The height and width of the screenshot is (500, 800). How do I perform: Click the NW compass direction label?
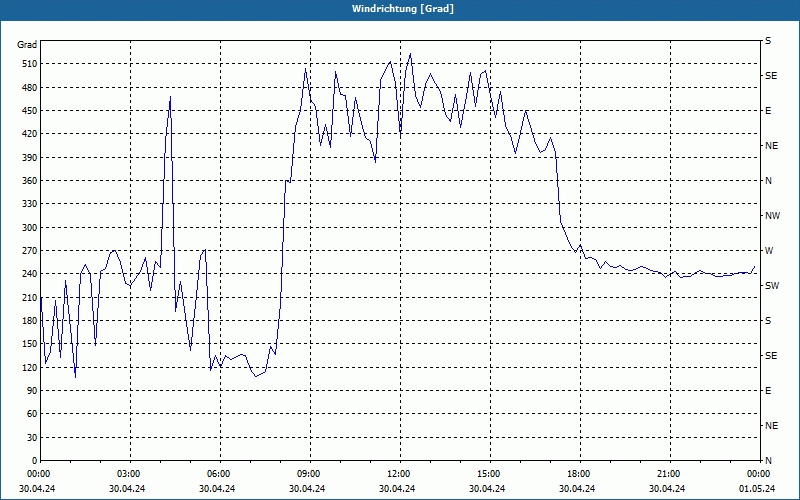click(x=772, y=216)
